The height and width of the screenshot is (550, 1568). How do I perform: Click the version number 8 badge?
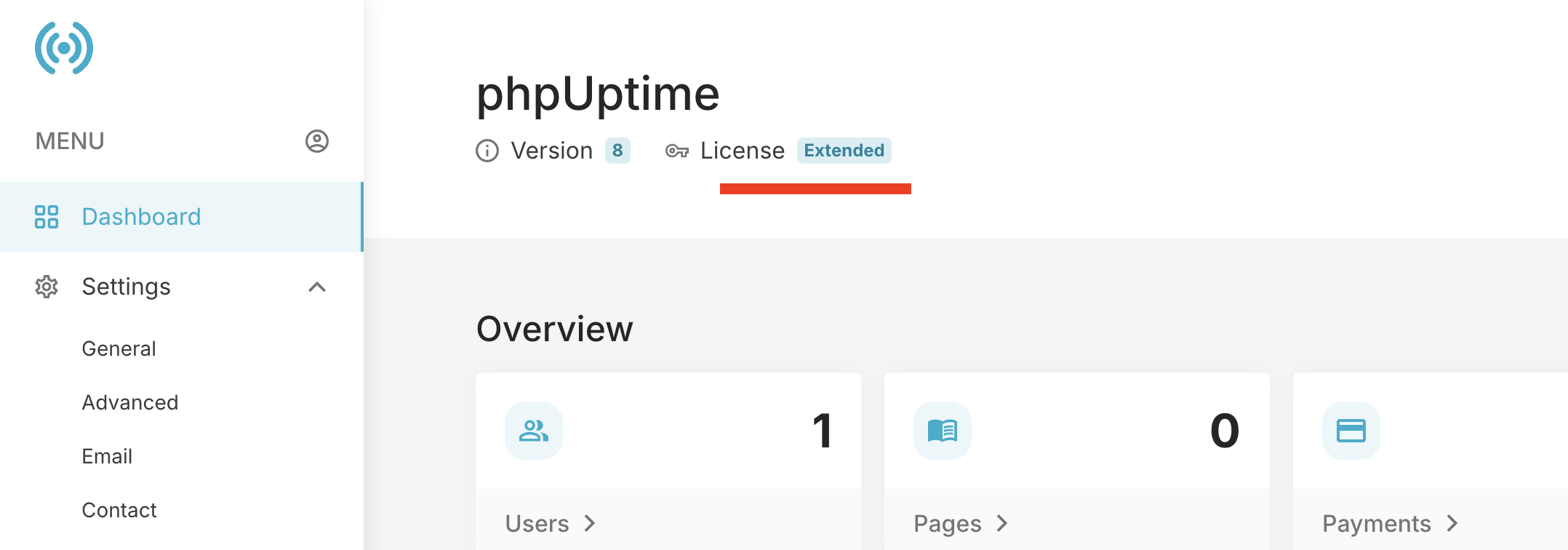(x=617, y=151)
